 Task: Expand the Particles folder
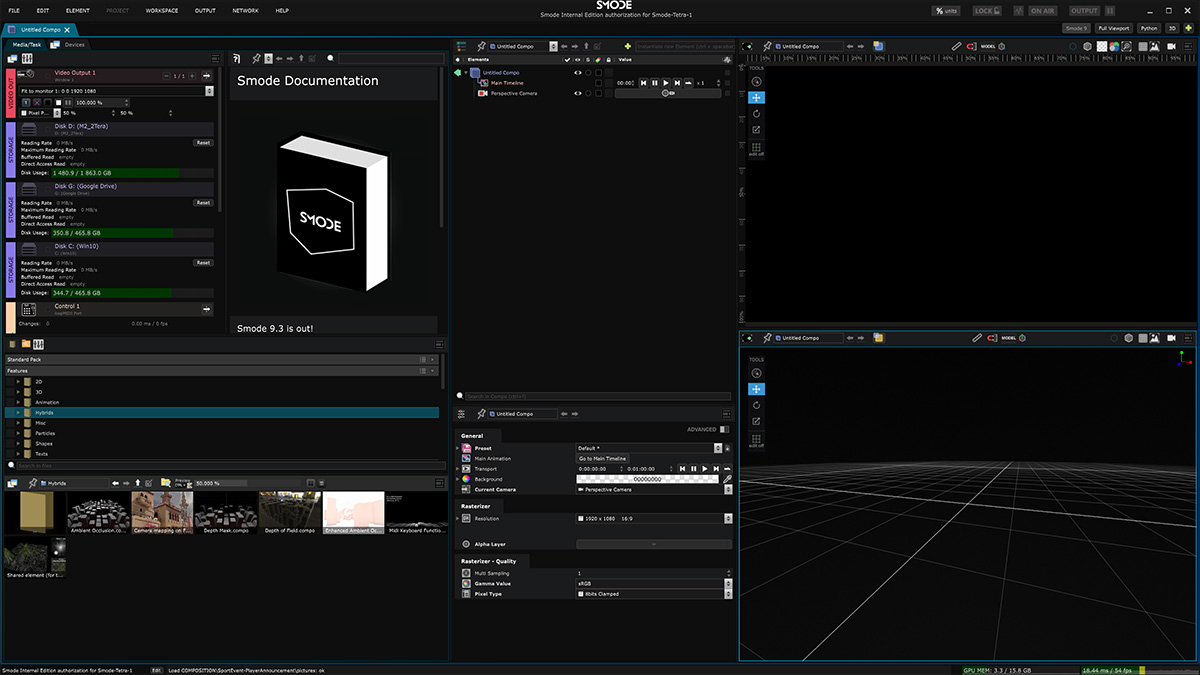(x=18, y=433)
